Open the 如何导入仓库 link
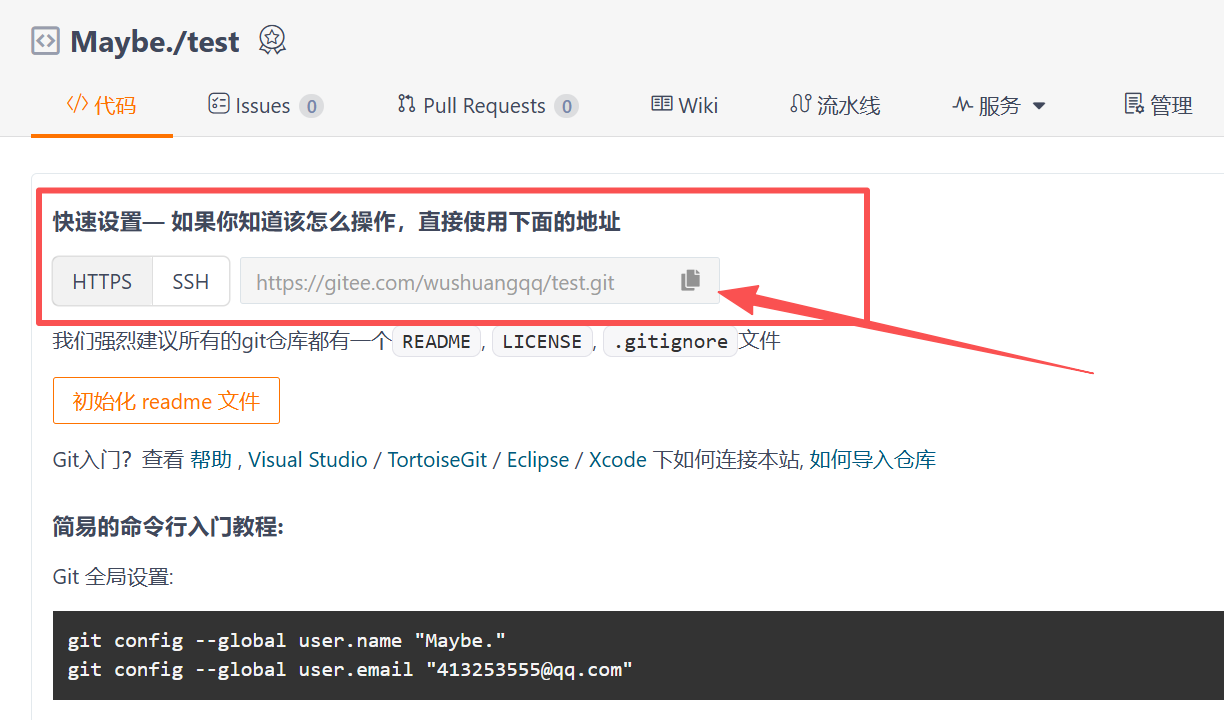The height and width of the screenshot is (720, 1224). (873, 460)
